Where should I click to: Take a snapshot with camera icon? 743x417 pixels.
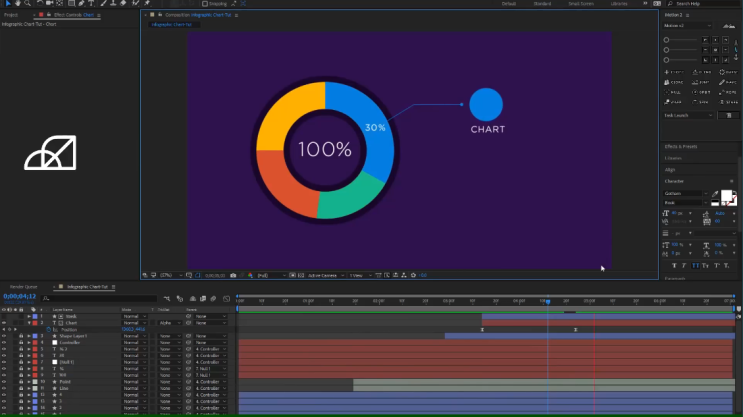(233, 275)
